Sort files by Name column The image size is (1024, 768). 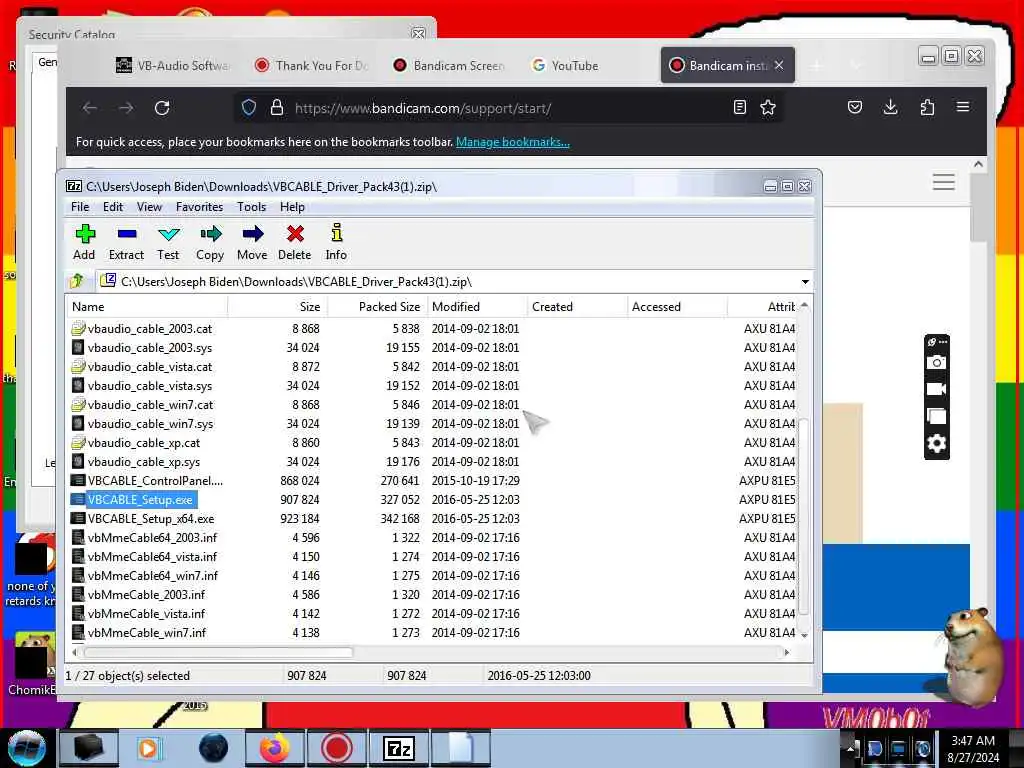tap(147, 307)
